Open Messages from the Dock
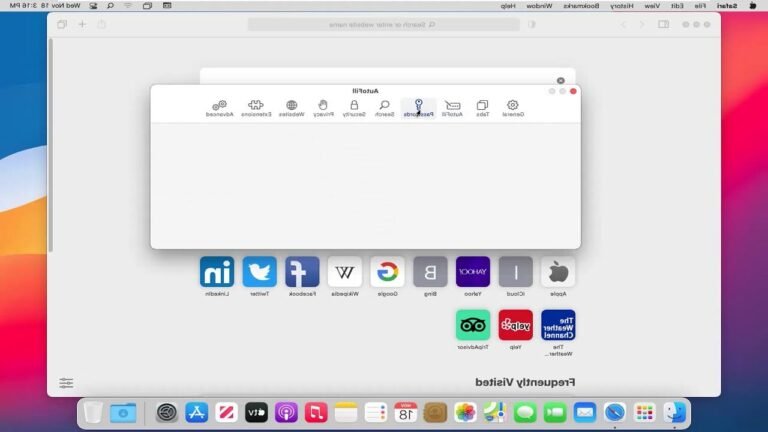Image resolution: width=768 pixels, height=432 pixels. click(525, 412)
